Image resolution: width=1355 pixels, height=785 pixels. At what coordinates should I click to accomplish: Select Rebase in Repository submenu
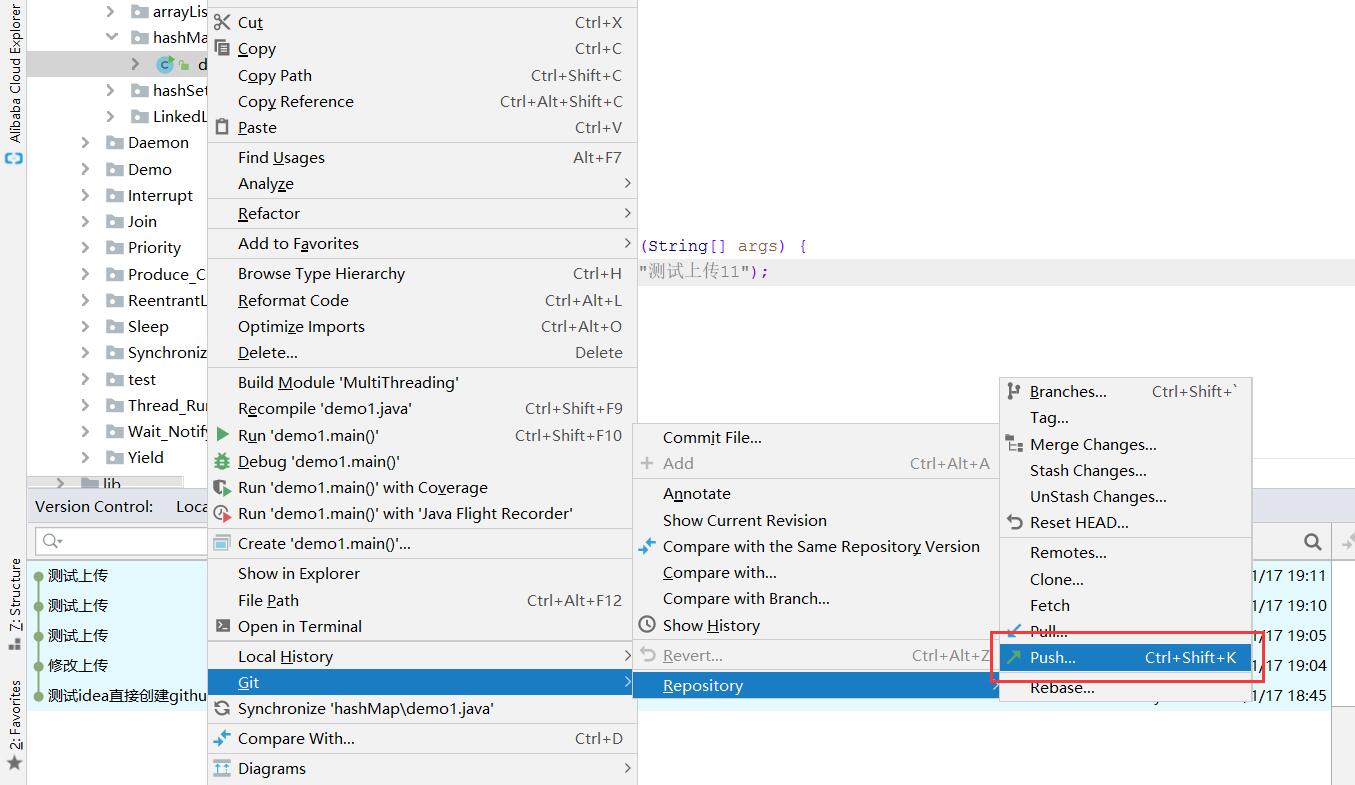click(x=1125, y=687)
